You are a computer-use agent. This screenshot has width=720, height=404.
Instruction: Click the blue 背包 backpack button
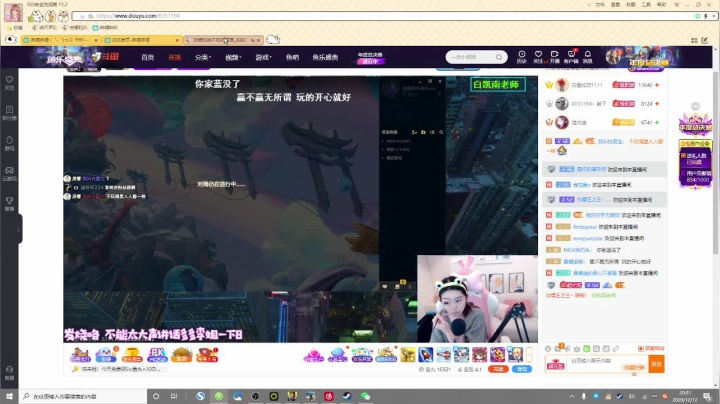[522, 369]
